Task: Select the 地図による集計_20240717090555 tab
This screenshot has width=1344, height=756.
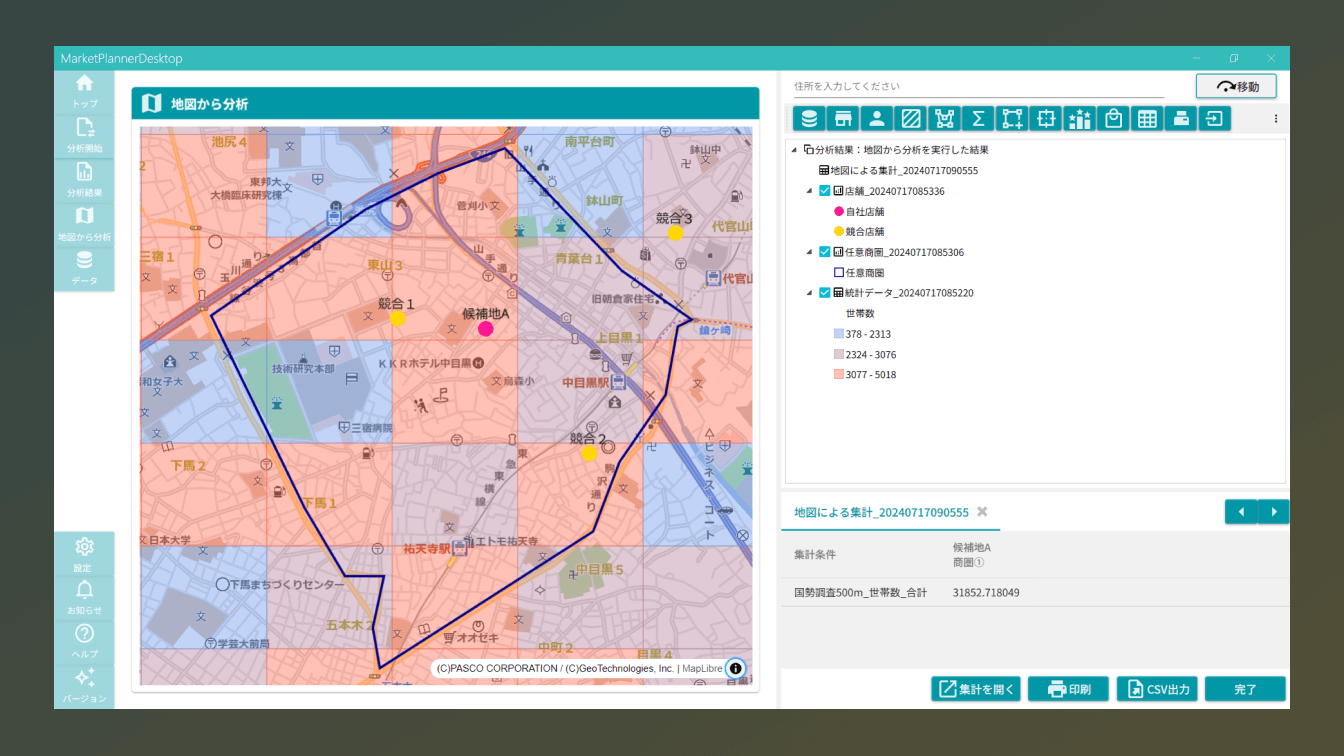Action: (880, 512)
